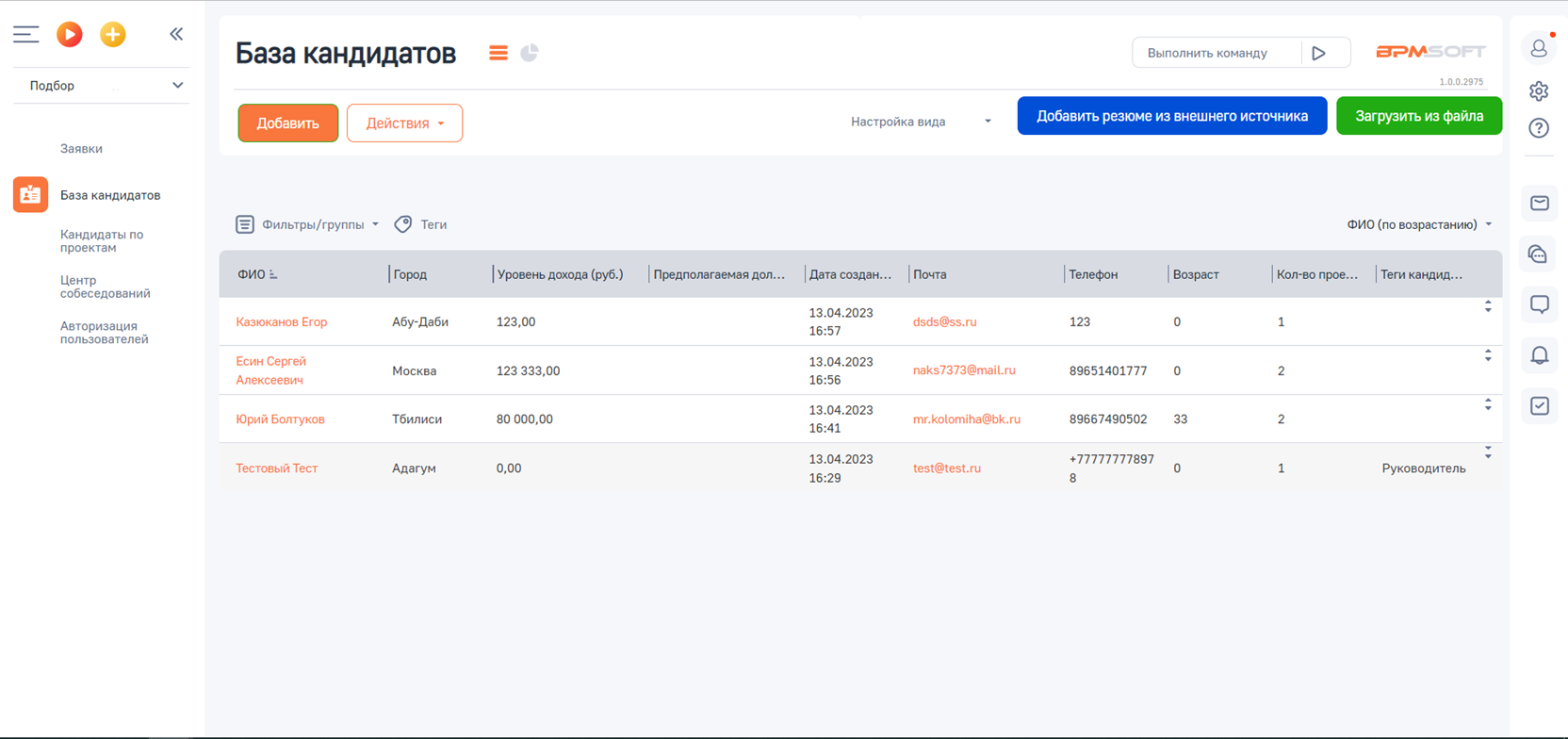This screenshot has height=739, width=1568.
Task: Click the income cell 123 333,00
Action: click(528, 371)
